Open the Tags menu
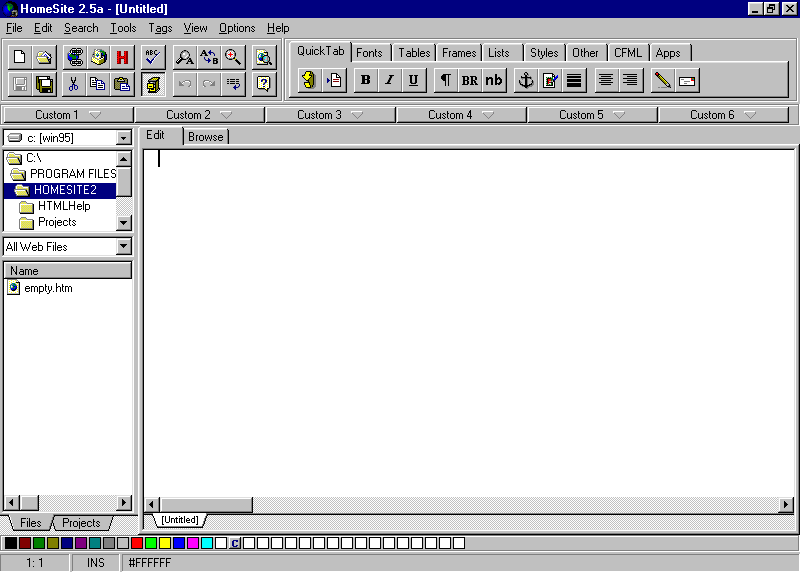The width and height of the screenshot is (800, 572). coord(160,28)
